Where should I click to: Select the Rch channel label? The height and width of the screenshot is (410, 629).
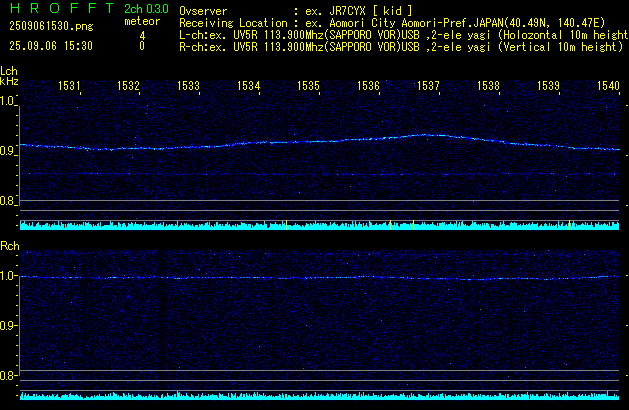10,246
